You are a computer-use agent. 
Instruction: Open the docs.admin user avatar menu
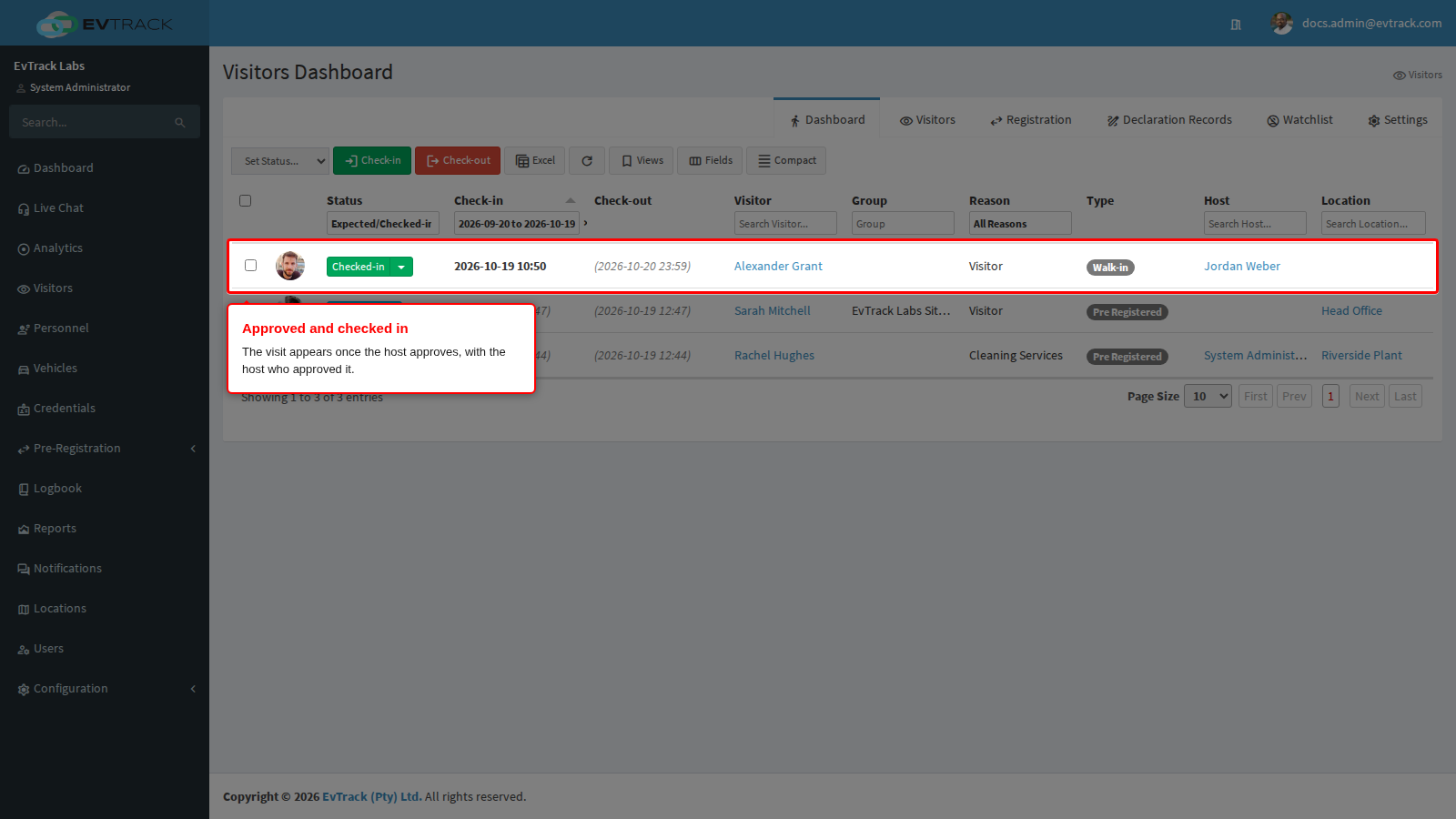pos(1281,24)
